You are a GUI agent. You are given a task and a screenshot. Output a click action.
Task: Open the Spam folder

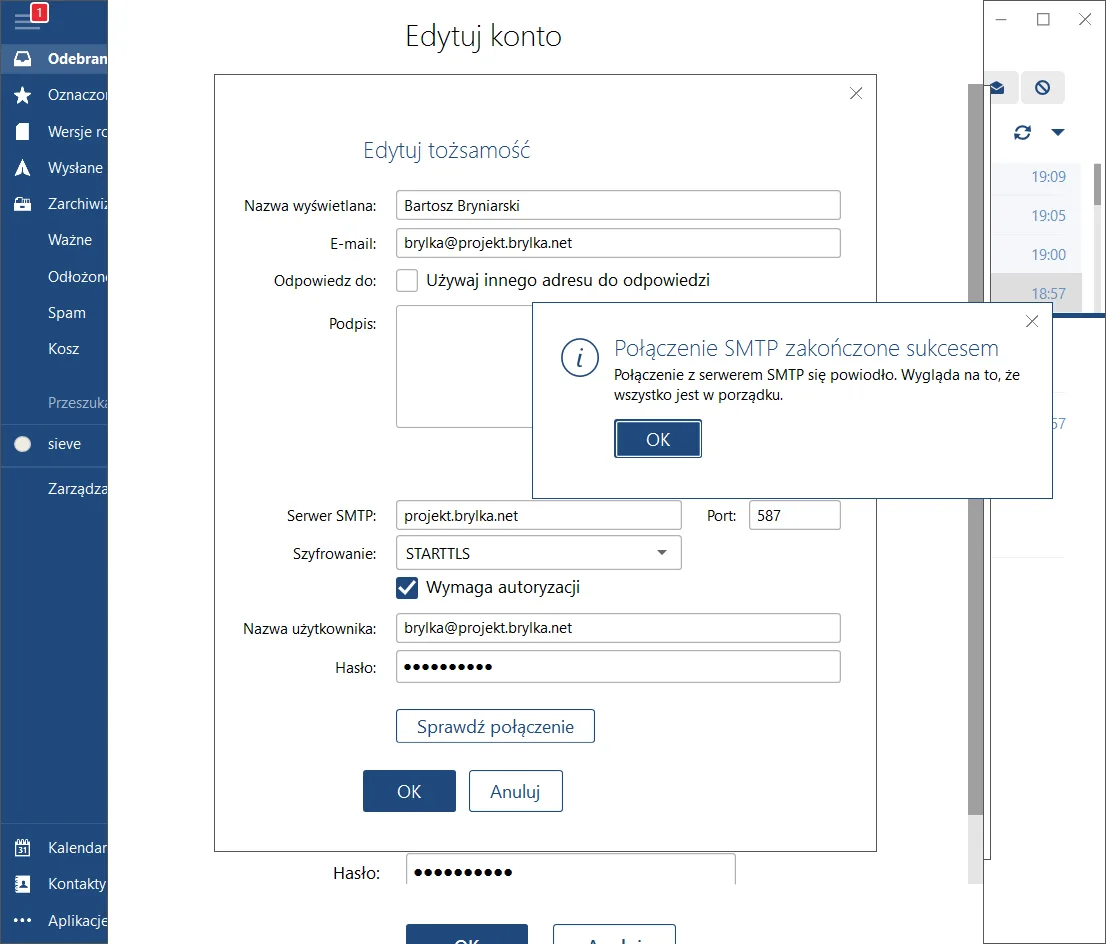67,313
